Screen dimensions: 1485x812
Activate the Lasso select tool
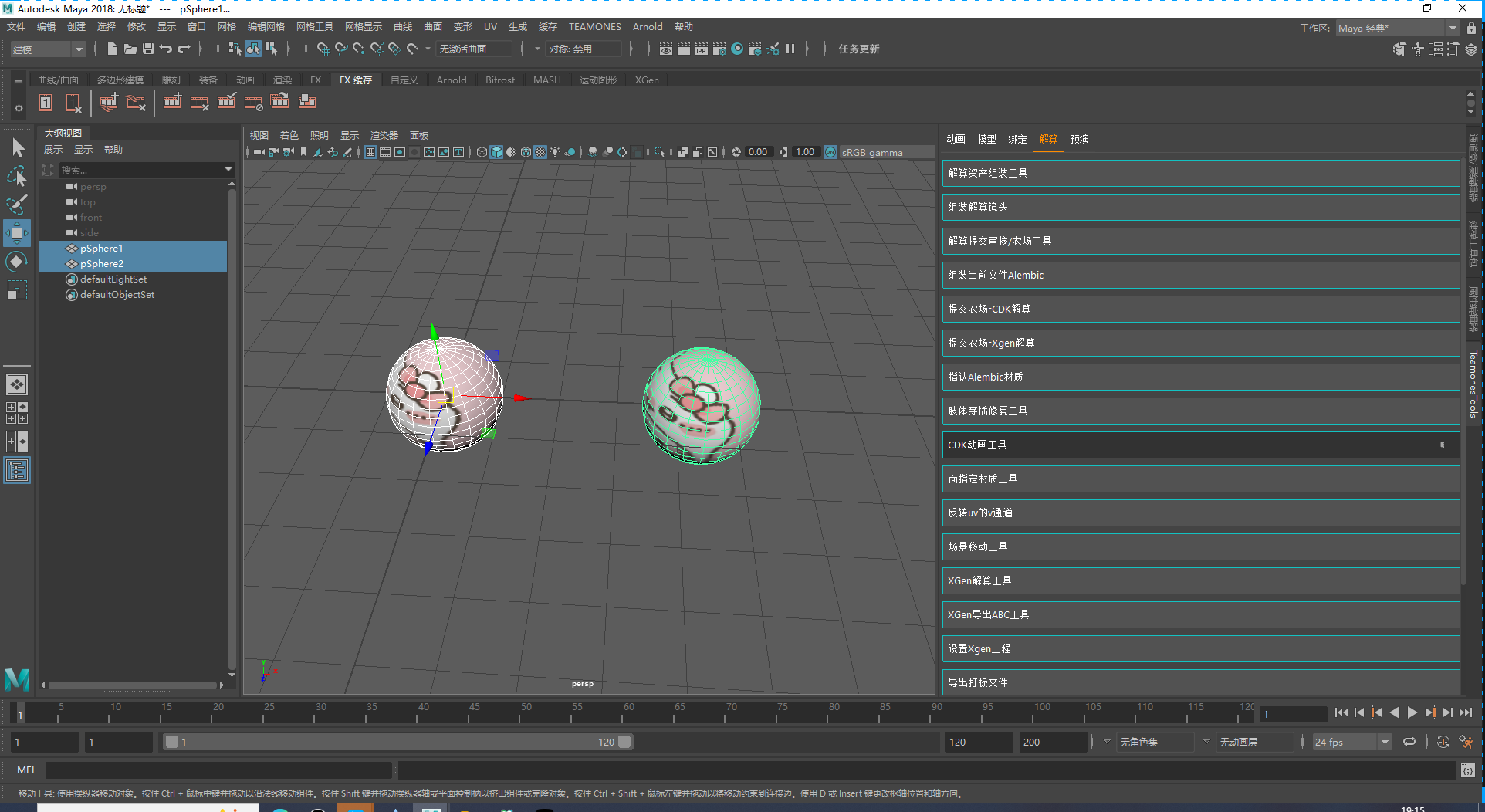point(16,176)
